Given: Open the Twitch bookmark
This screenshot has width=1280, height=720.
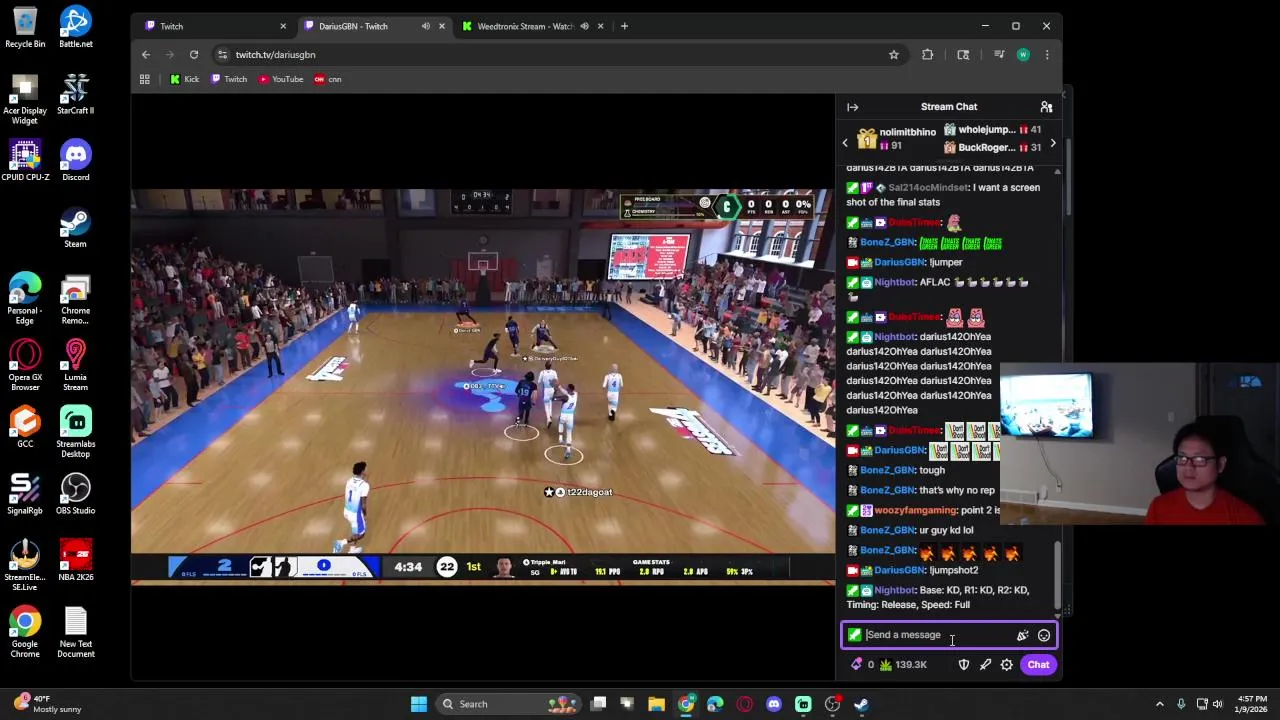Looking at the screenshot, I should (229, 79).
